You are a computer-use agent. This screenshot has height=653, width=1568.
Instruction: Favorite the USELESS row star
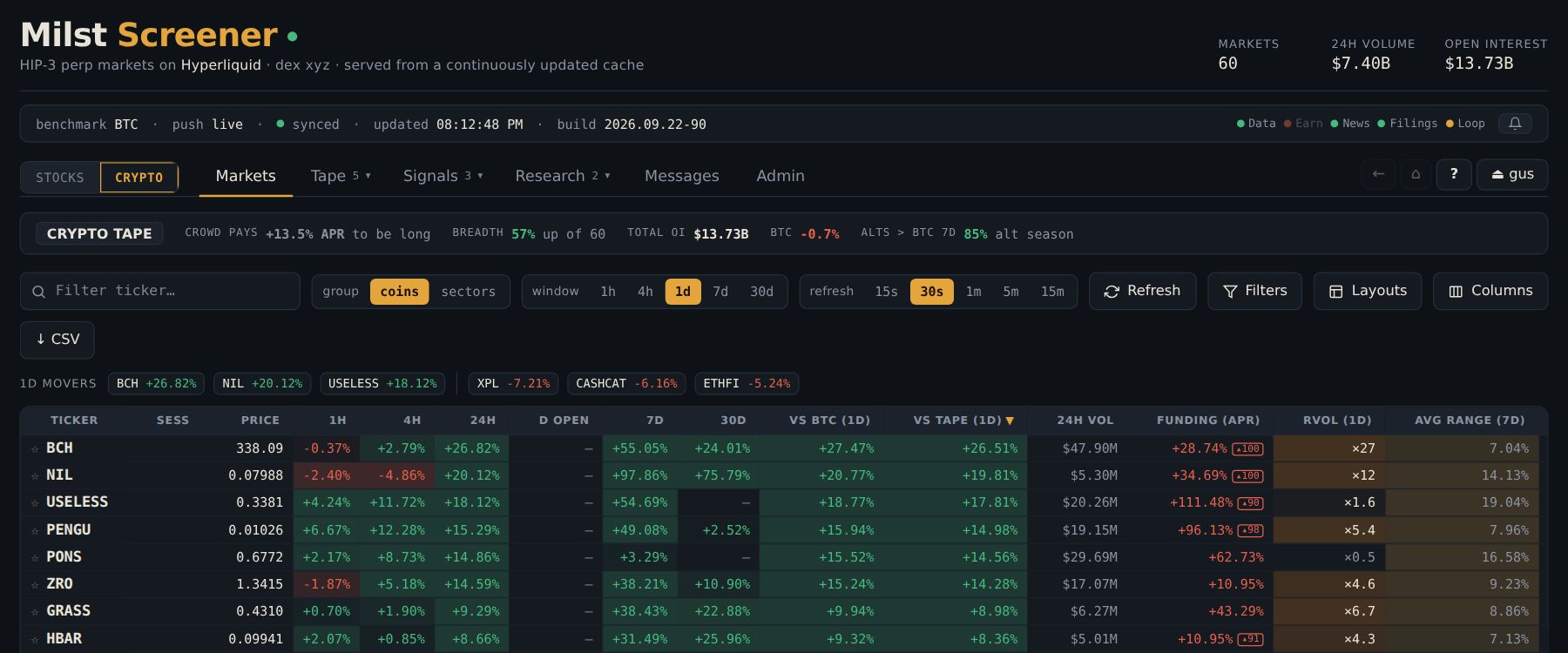click(x=35, y=503)
